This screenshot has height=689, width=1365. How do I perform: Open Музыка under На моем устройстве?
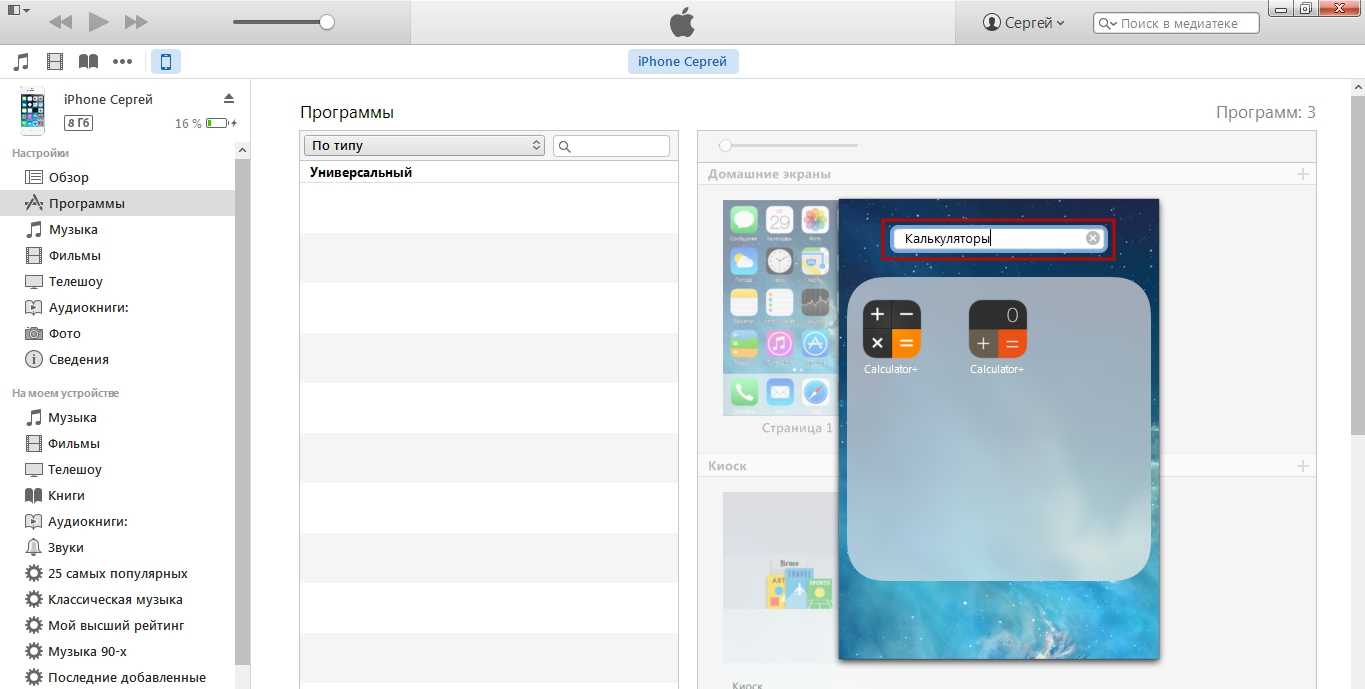117,417
